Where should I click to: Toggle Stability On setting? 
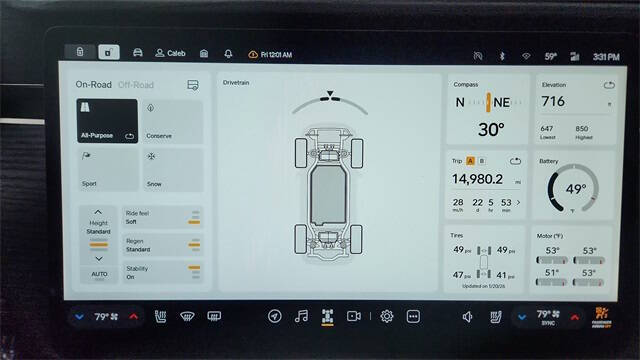[x=163, y=273]
